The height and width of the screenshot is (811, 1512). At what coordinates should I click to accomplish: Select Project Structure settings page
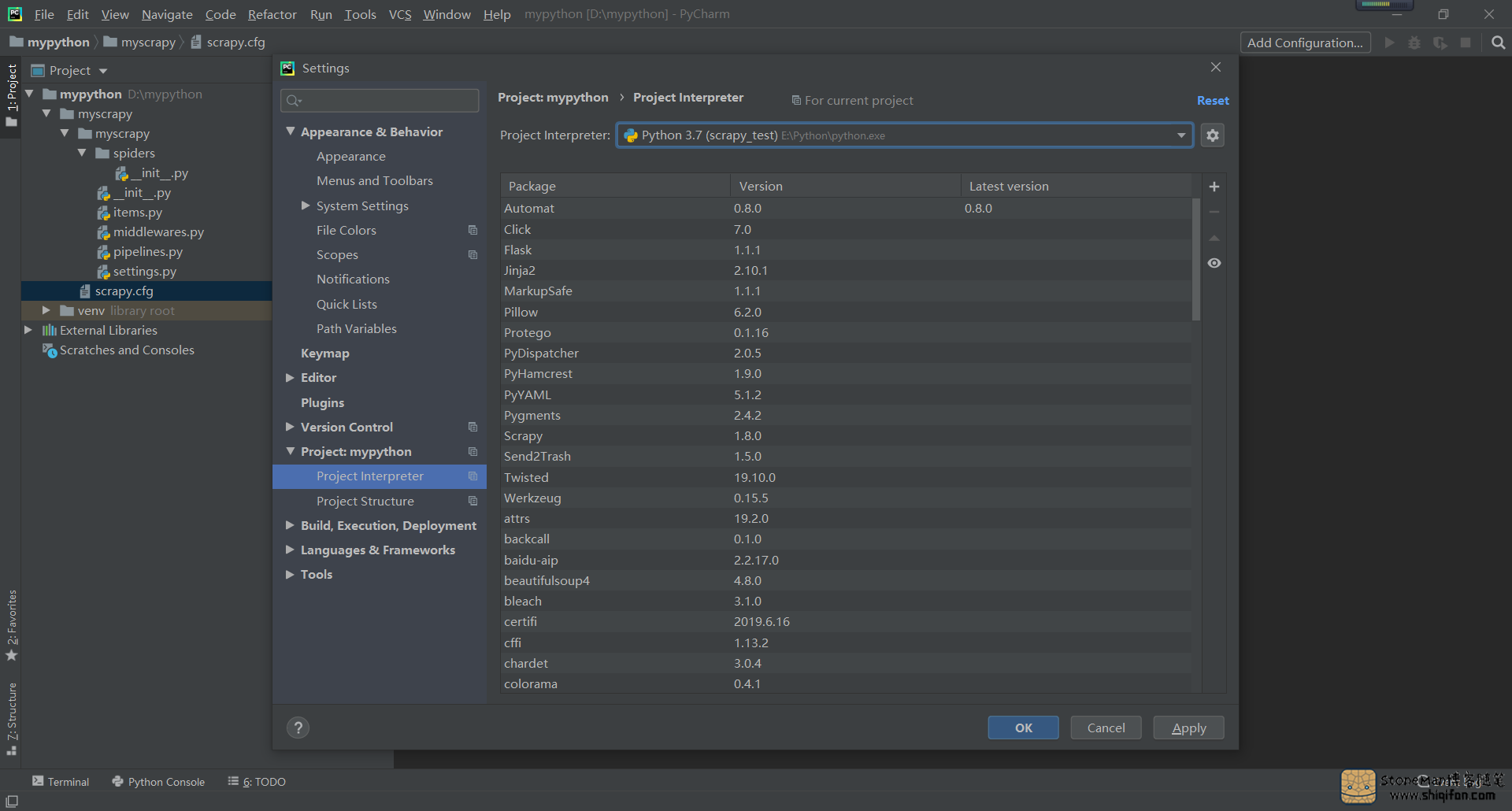[365, 501]
